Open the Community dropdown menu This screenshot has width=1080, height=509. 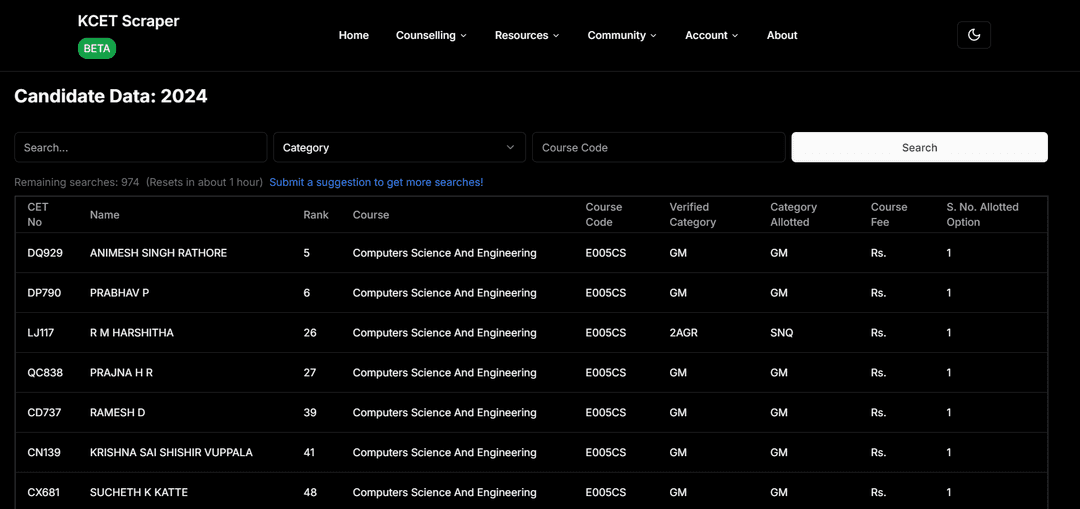[x=621, y=35]
